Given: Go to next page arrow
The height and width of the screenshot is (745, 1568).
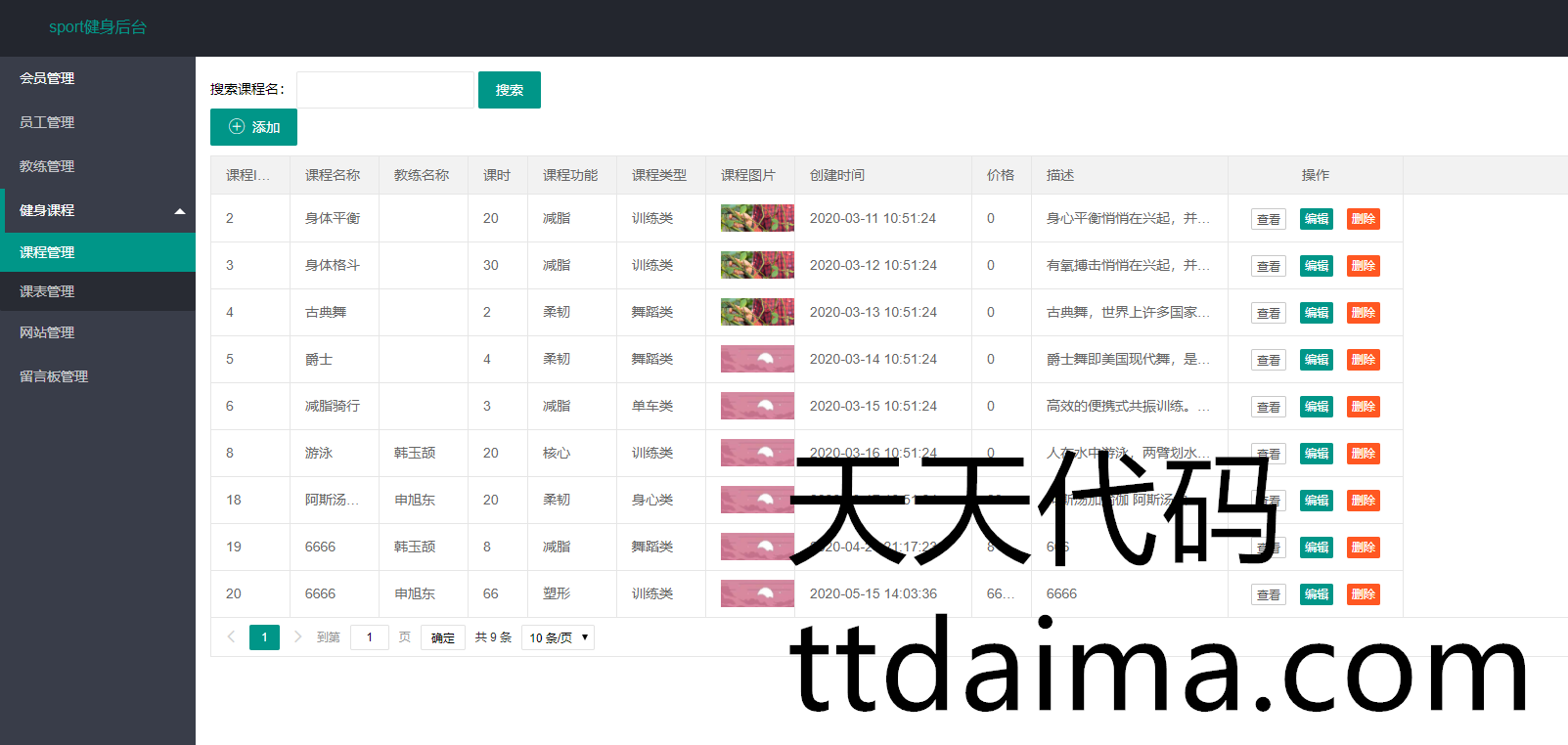Looking at the screenshot, I should coord(297,637).
